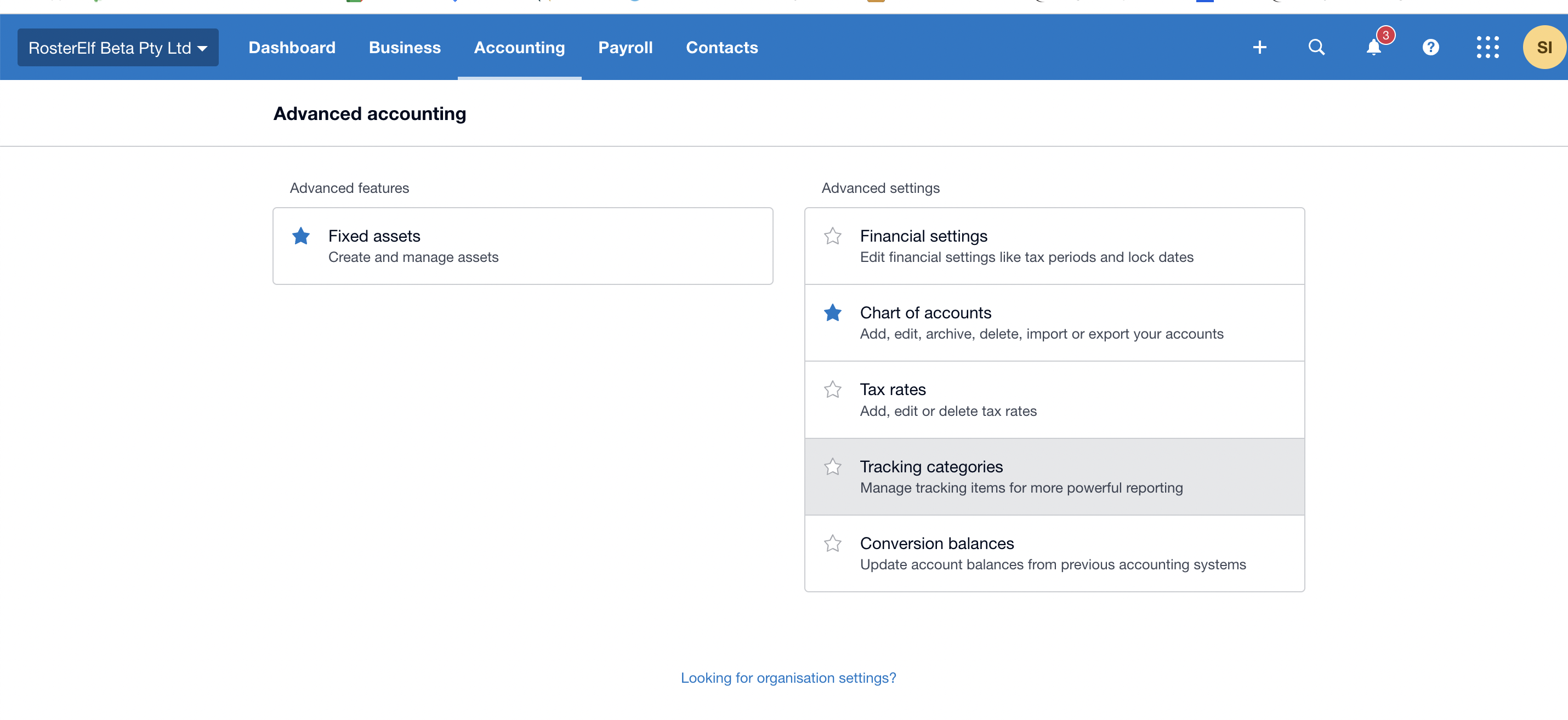
Task: Open the Payroll menu
Action: pyautogui.click(x=625, y=48)
